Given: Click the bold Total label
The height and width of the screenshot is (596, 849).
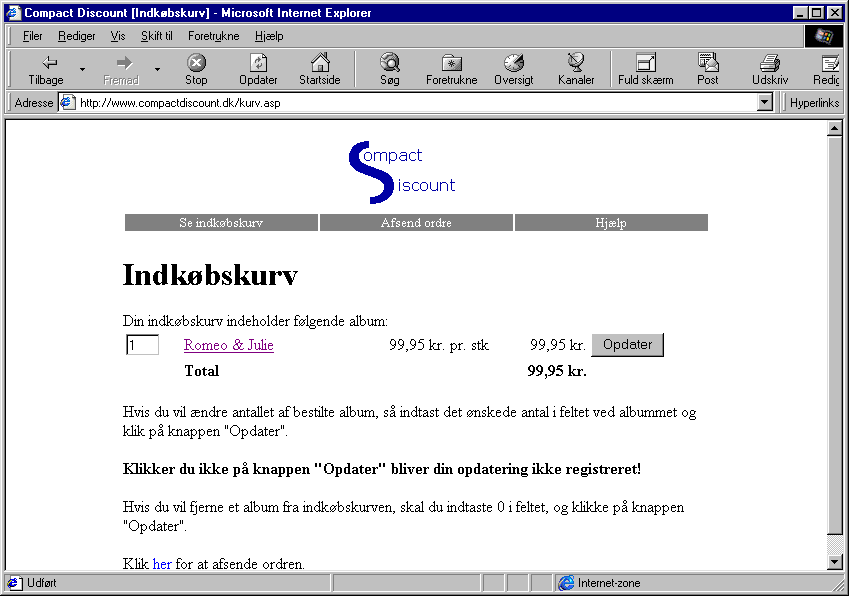Looking at the screenshot, I should tap(201, 371).
